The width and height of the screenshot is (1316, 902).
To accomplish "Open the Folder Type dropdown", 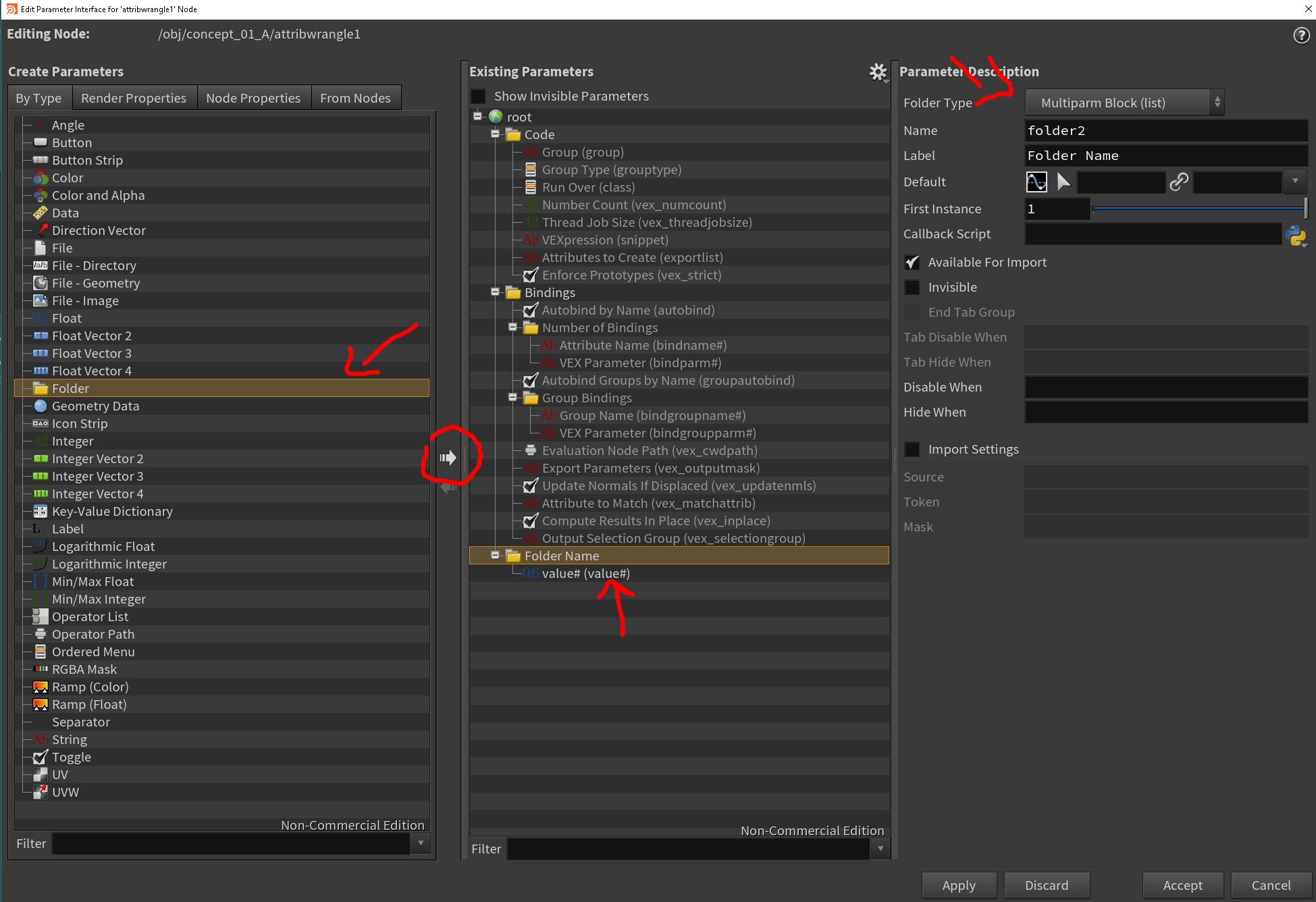I will pos(1124,103).
